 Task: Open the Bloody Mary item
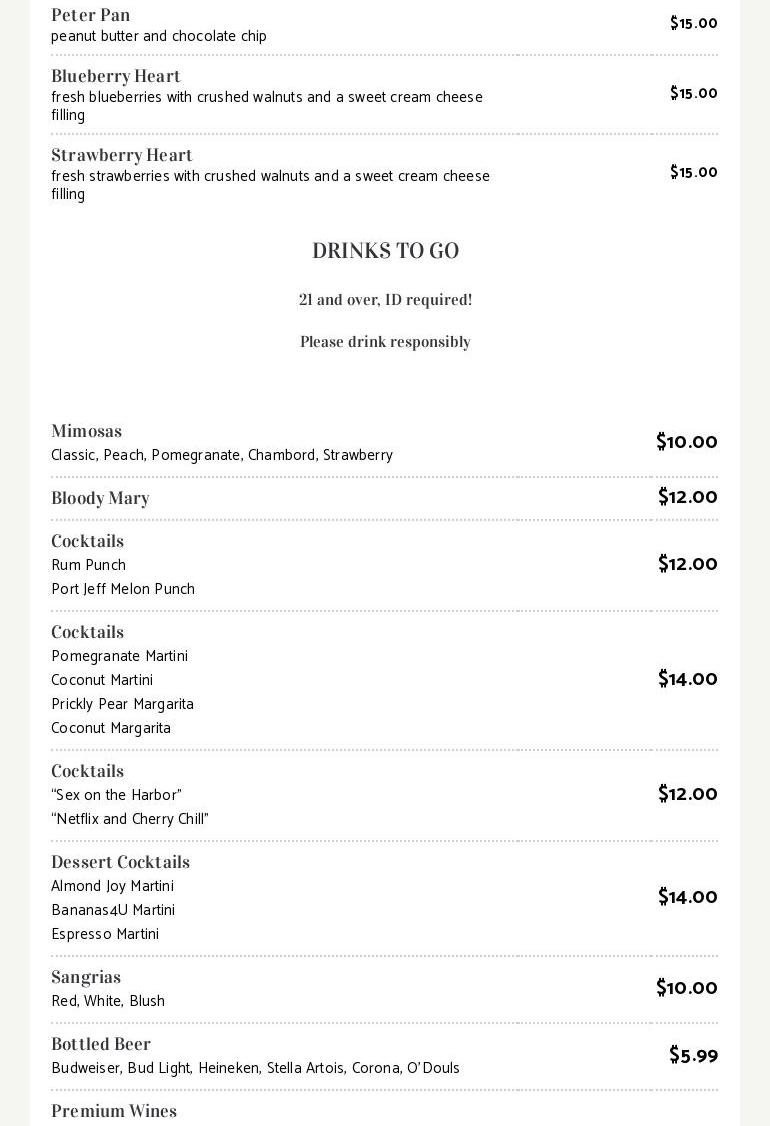[100, 498]
